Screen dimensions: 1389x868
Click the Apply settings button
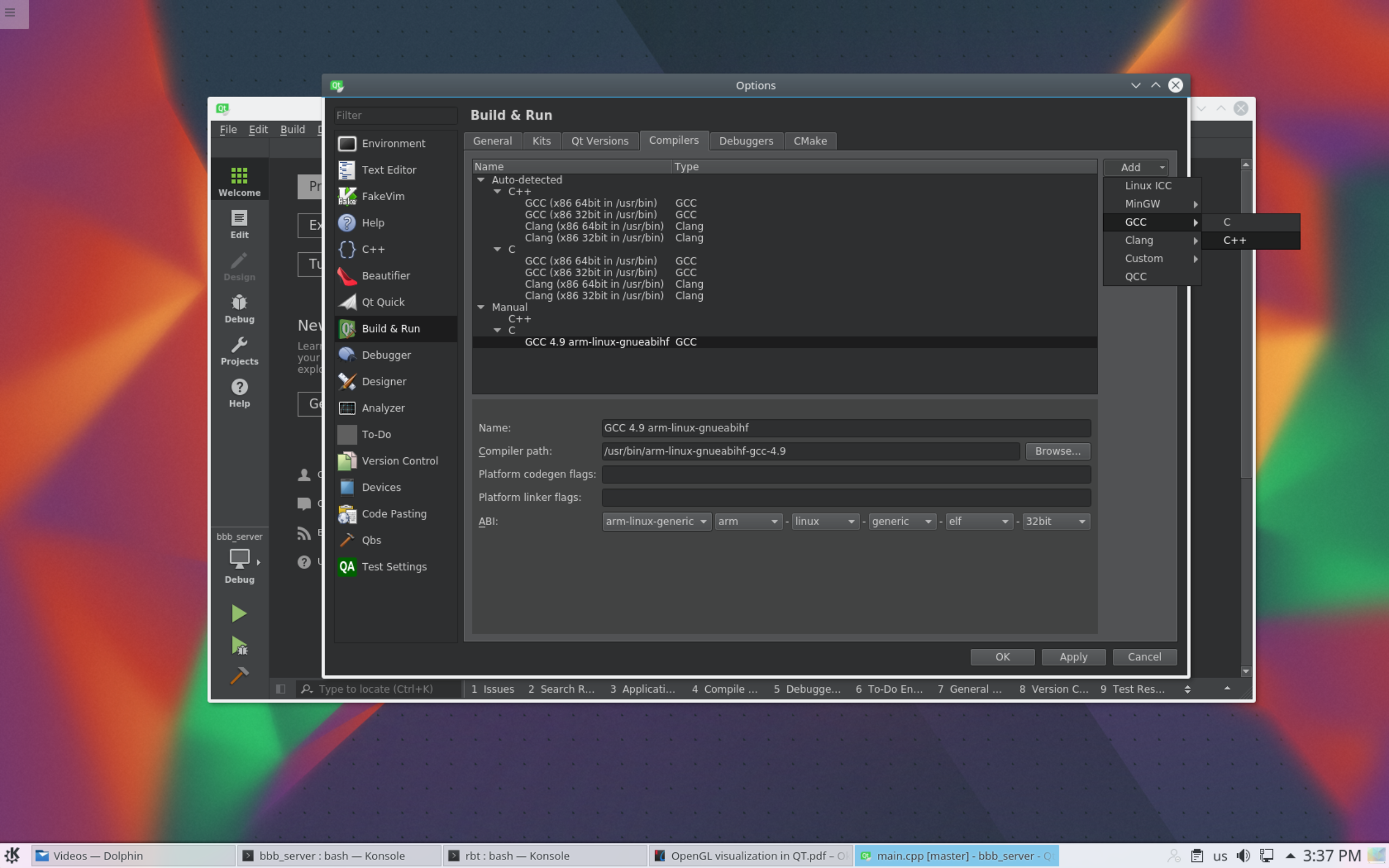click(1073, 656)
